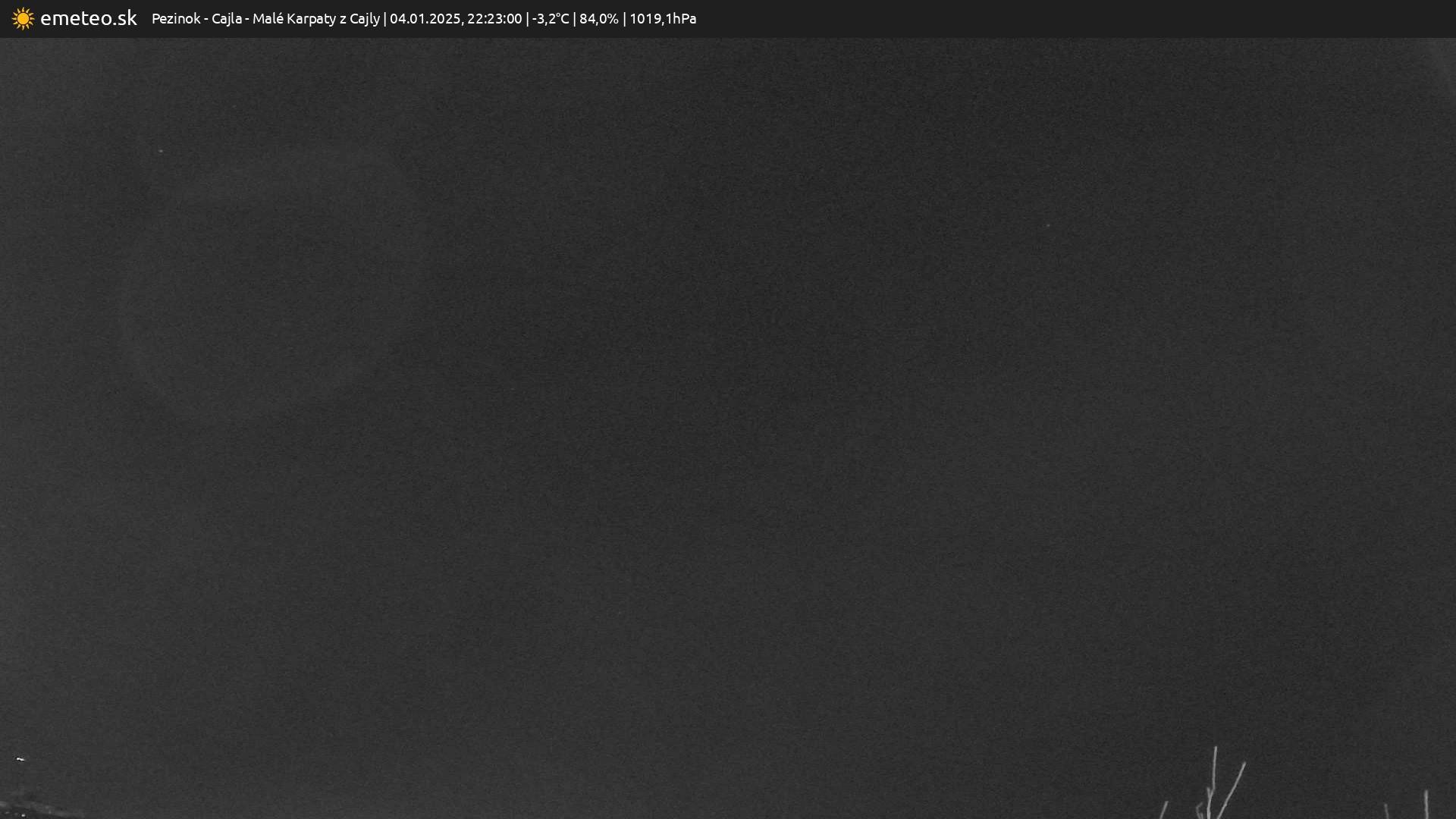Click the 84,0% humidity reading
Image resolution: width=1456 pixels, height=819 pixels.
598,18
